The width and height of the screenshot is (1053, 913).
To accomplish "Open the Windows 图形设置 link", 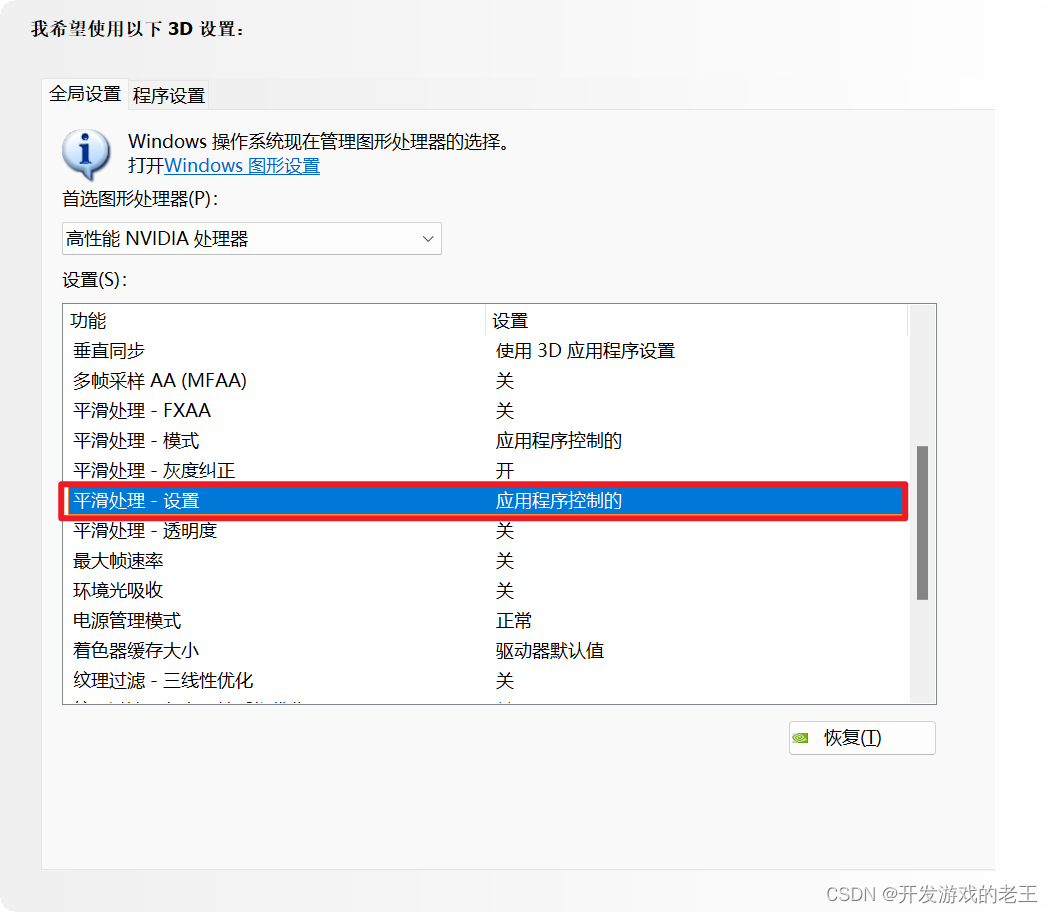I will pos(242,166).
